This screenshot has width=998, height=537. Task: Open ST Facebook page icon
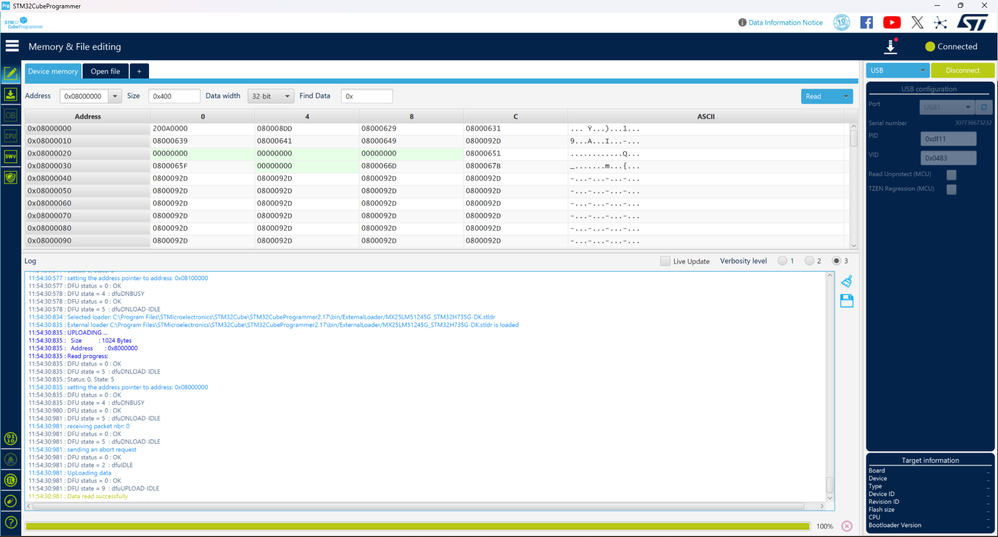click(x=866, y=22)
